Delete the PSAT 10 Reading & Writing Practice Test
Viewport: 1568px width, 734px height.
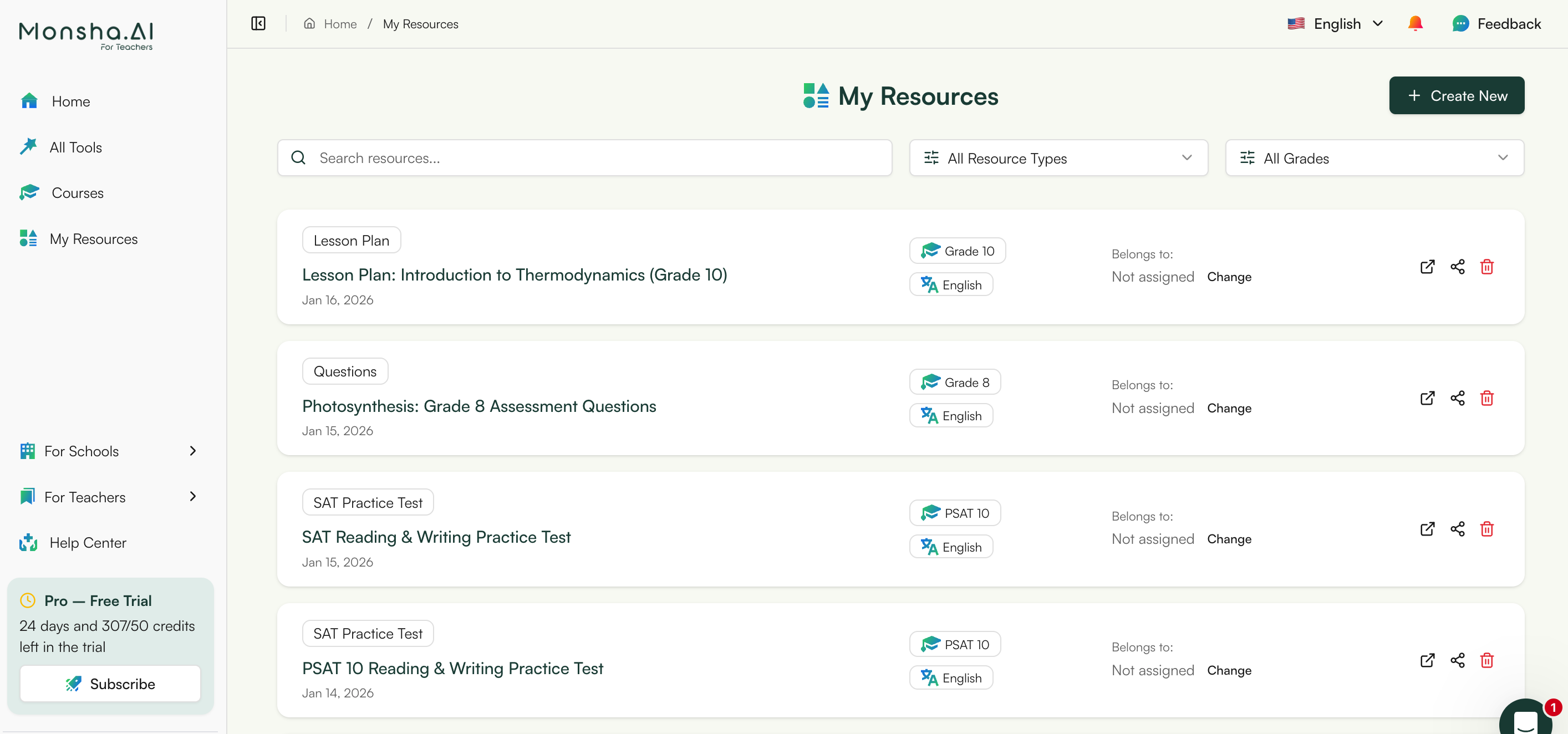(x=1487, y=661)
